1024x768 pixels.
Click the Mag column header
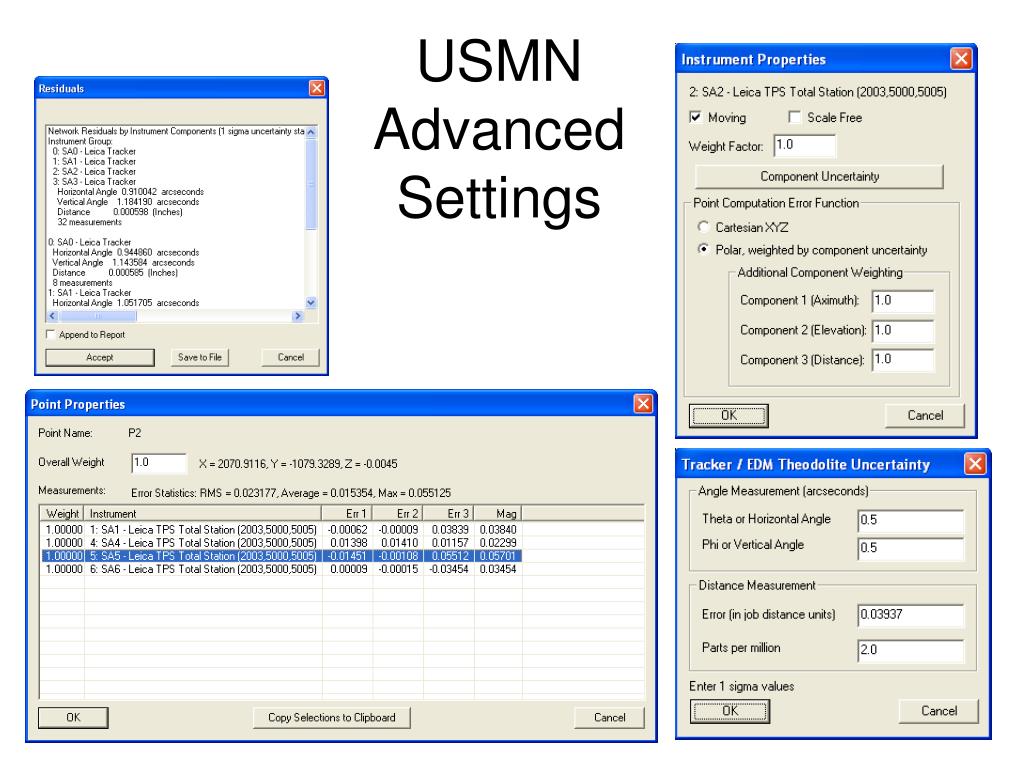[498, 513]
